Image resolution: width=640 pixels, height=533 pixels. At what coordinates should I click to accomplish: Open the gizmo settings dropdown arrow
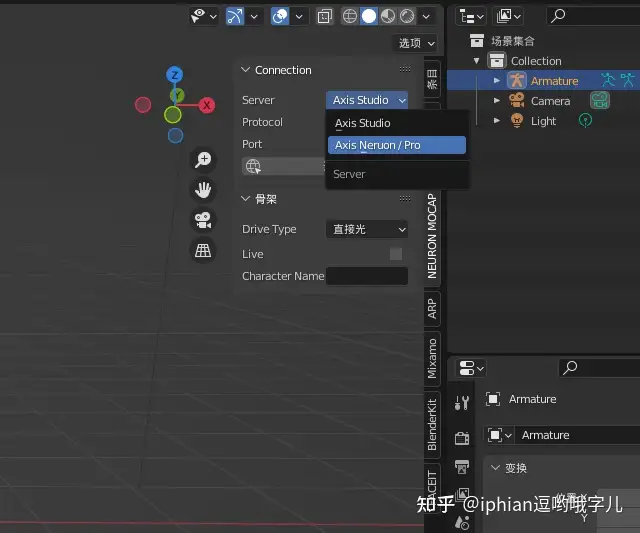click(x=254, y=17)
